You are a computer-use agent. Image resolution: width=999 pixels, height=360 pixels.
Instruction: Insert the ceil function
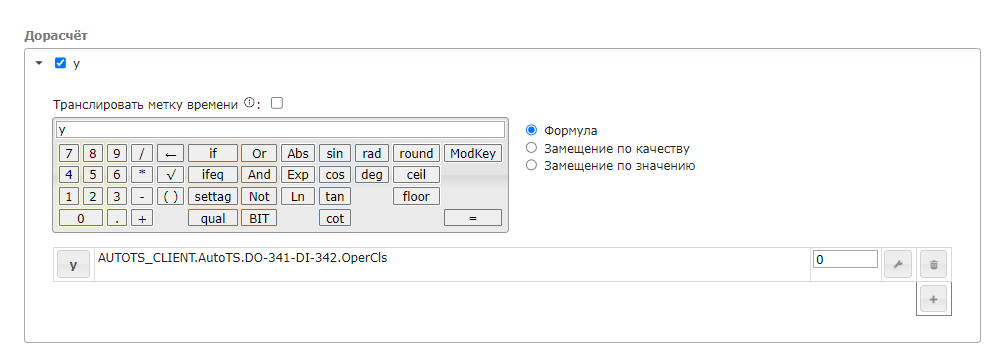pos(416,175)
